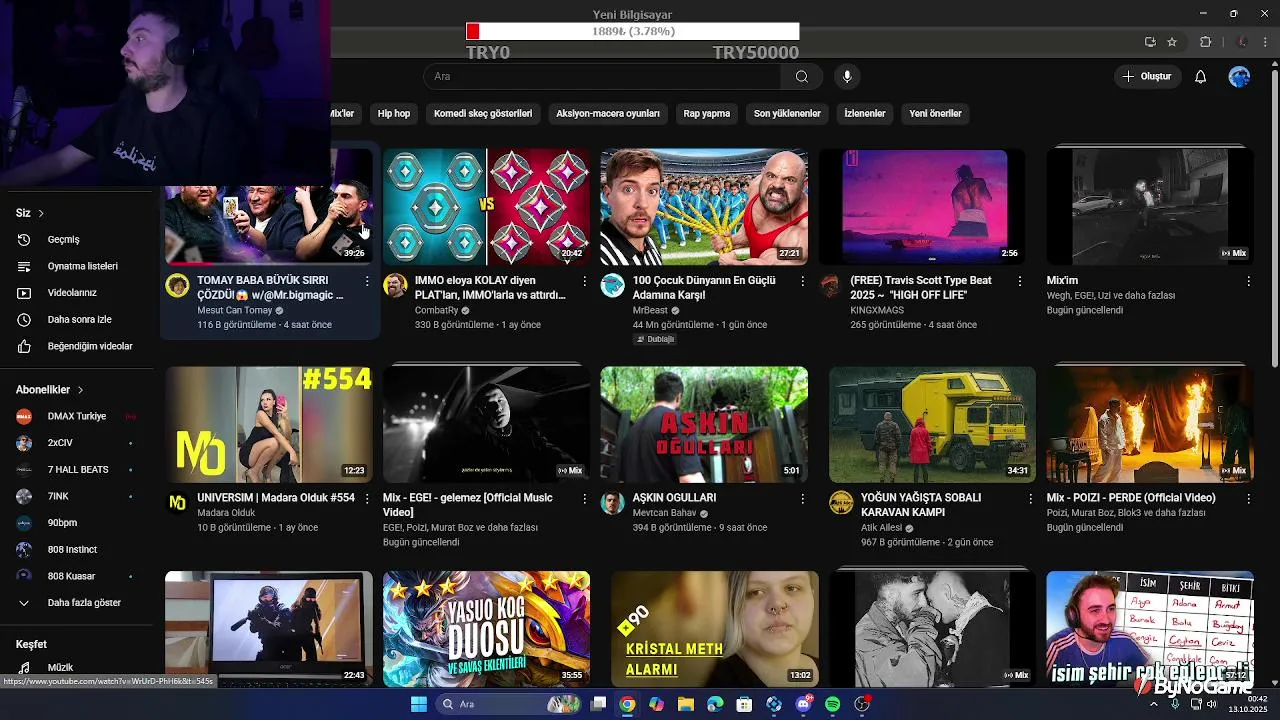
Task: Select the İzlenenler chip
Action: 865,114
